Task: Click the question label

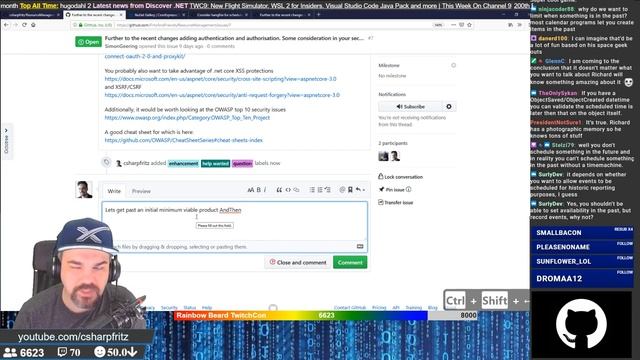Action: click(x=242, y=163)
